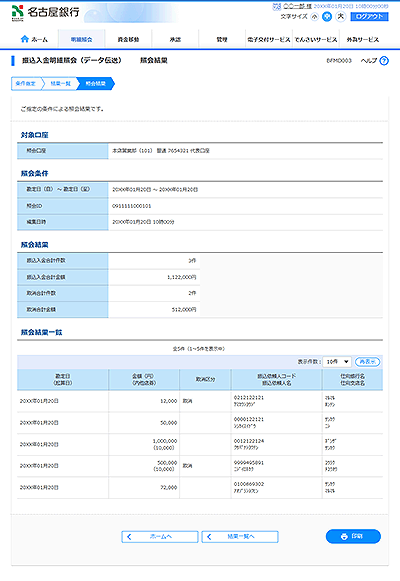Click the ホームへ back button
The width and height of the screenshot is (400, 581).
[160, 537]
